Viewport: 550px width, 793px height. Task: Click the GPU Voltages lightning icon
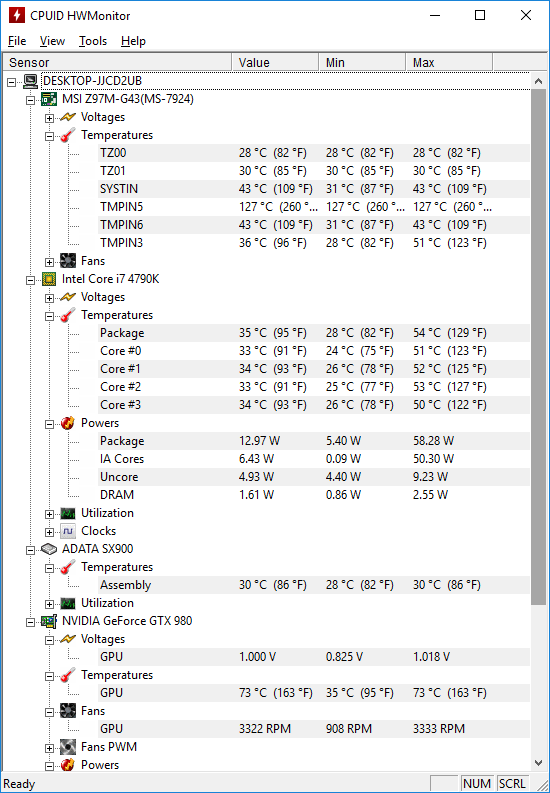(68, 639)
